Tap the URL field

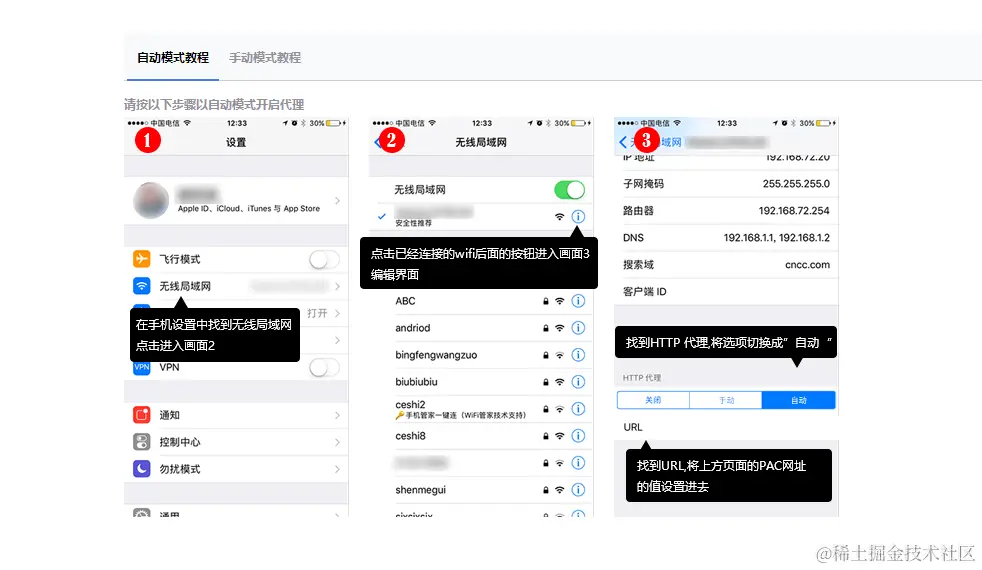tap(726, 427)
